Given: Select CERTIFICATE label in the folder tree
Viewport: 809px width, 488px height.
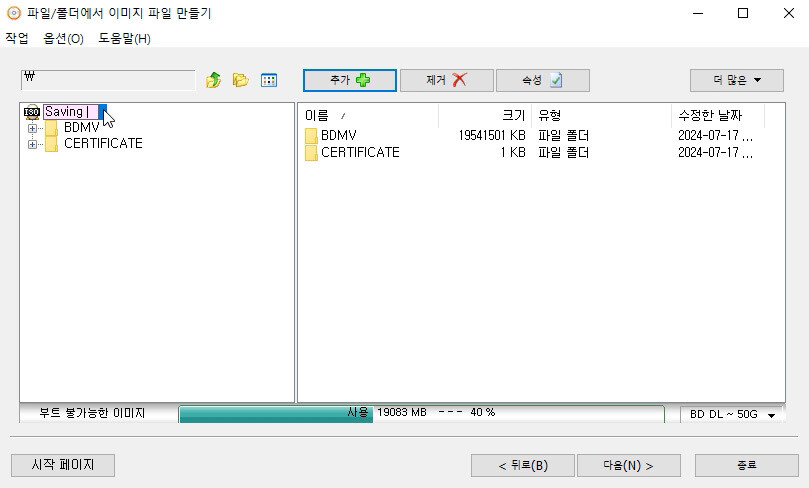Looking at the screenshot, I should click(103, 144).
